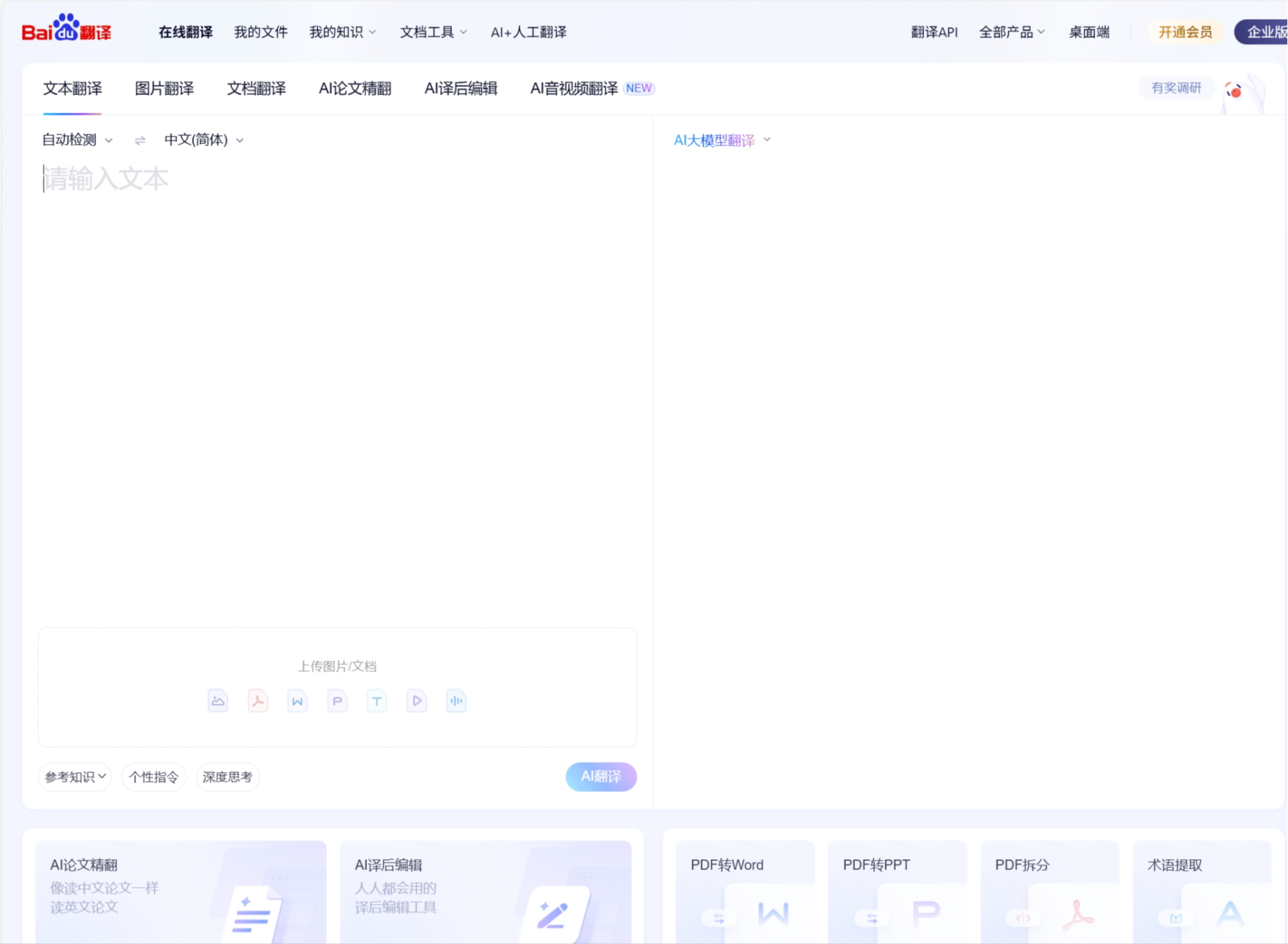Screen dimensions: 1288x944
Task: Pick the Word document upload icon
Action: pos(297,701)
